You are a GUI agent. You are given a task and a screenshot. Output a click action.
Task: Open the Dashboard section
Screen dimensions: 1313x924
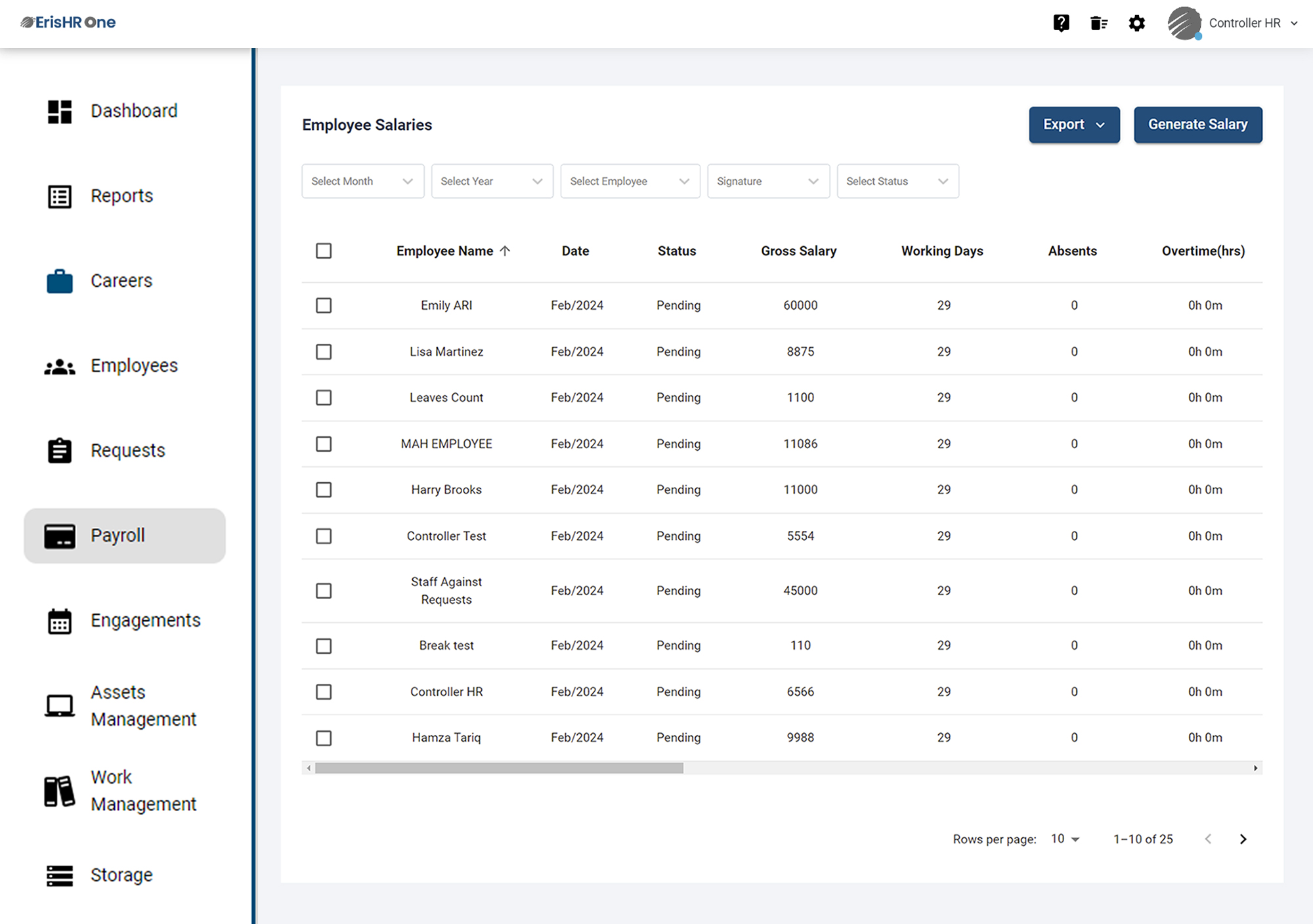pos(133,110)
